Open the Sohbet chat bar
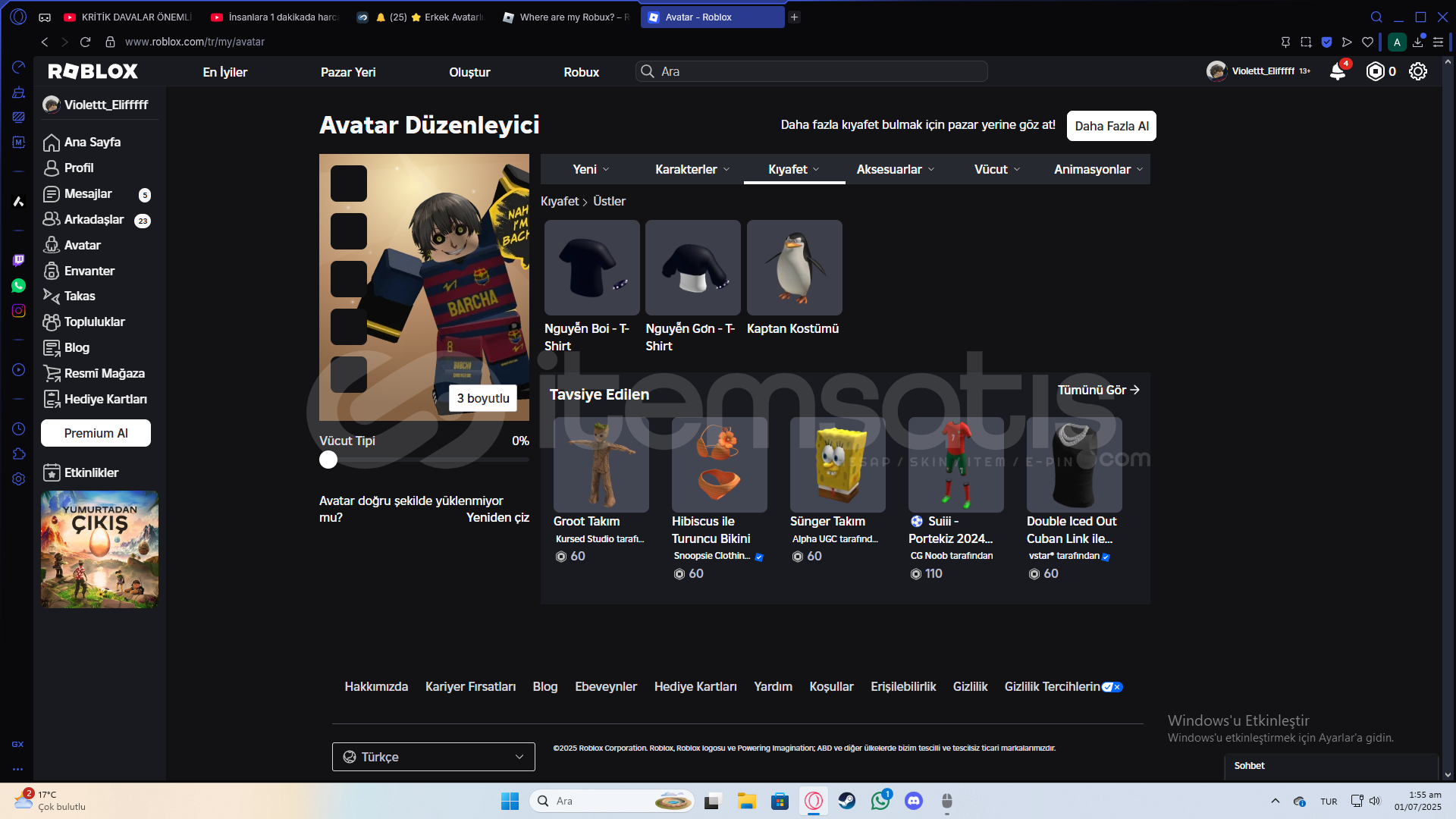 point(1332,766)
